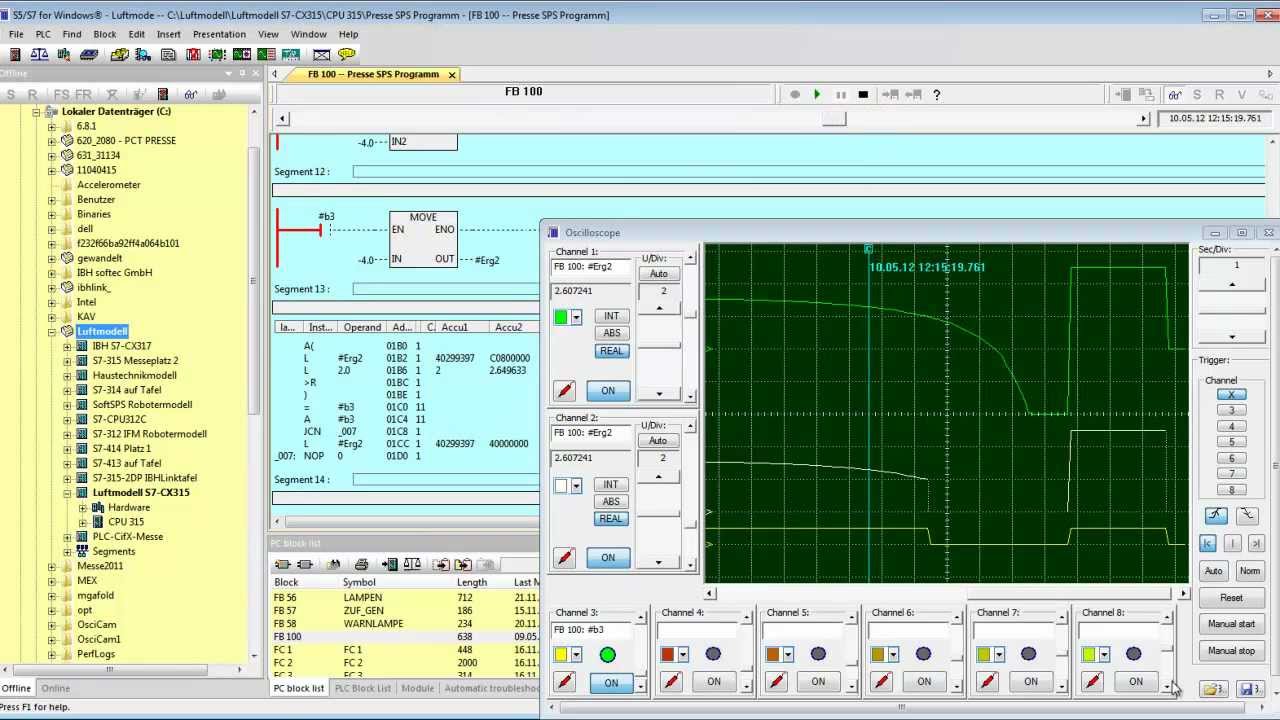
Task: Click the black stop button in FB 100 toolbar
Action: pos(863,95)
